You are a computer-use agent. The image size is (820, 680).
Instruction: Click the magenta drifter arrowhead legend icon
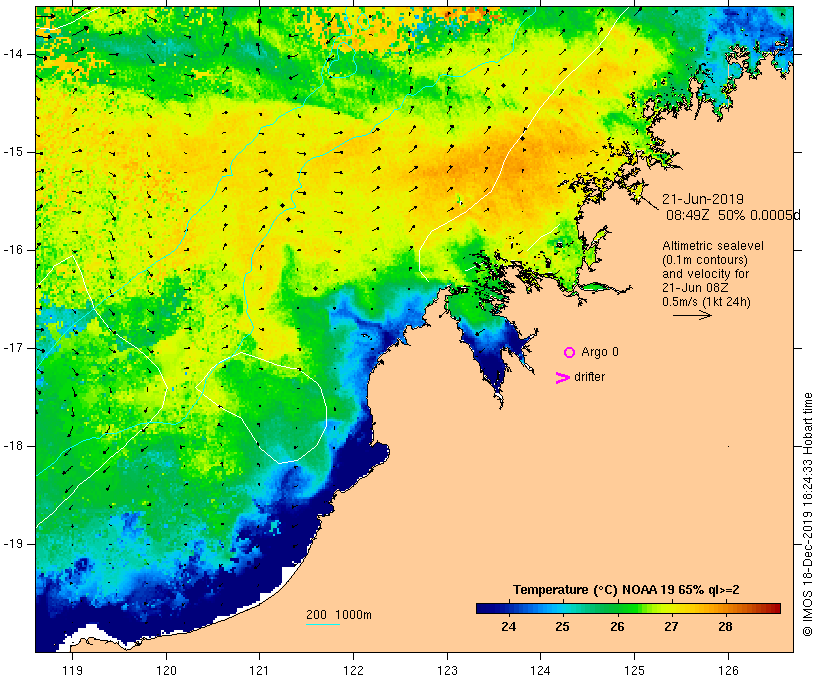click(x=562, y=378)
